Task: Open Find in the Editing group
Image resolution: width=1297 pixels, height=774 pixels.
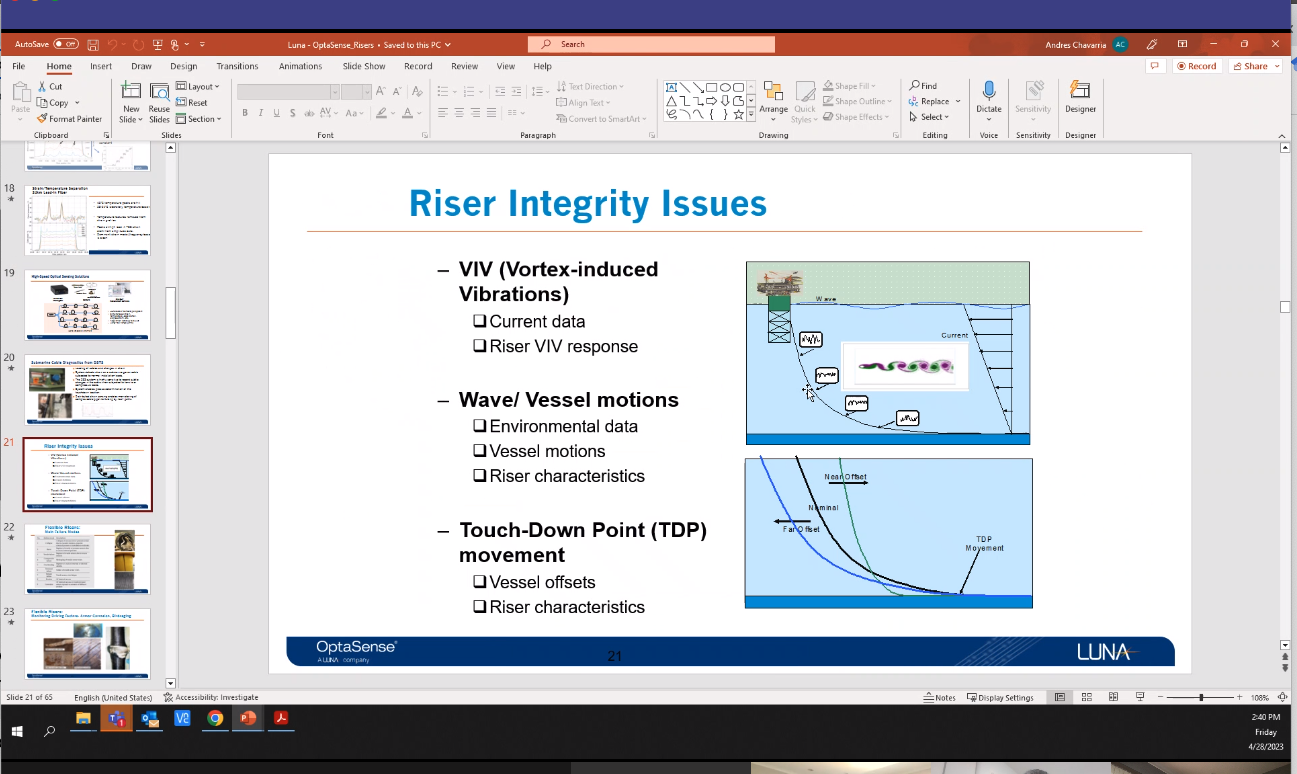Action: click(x=923, y=86)
